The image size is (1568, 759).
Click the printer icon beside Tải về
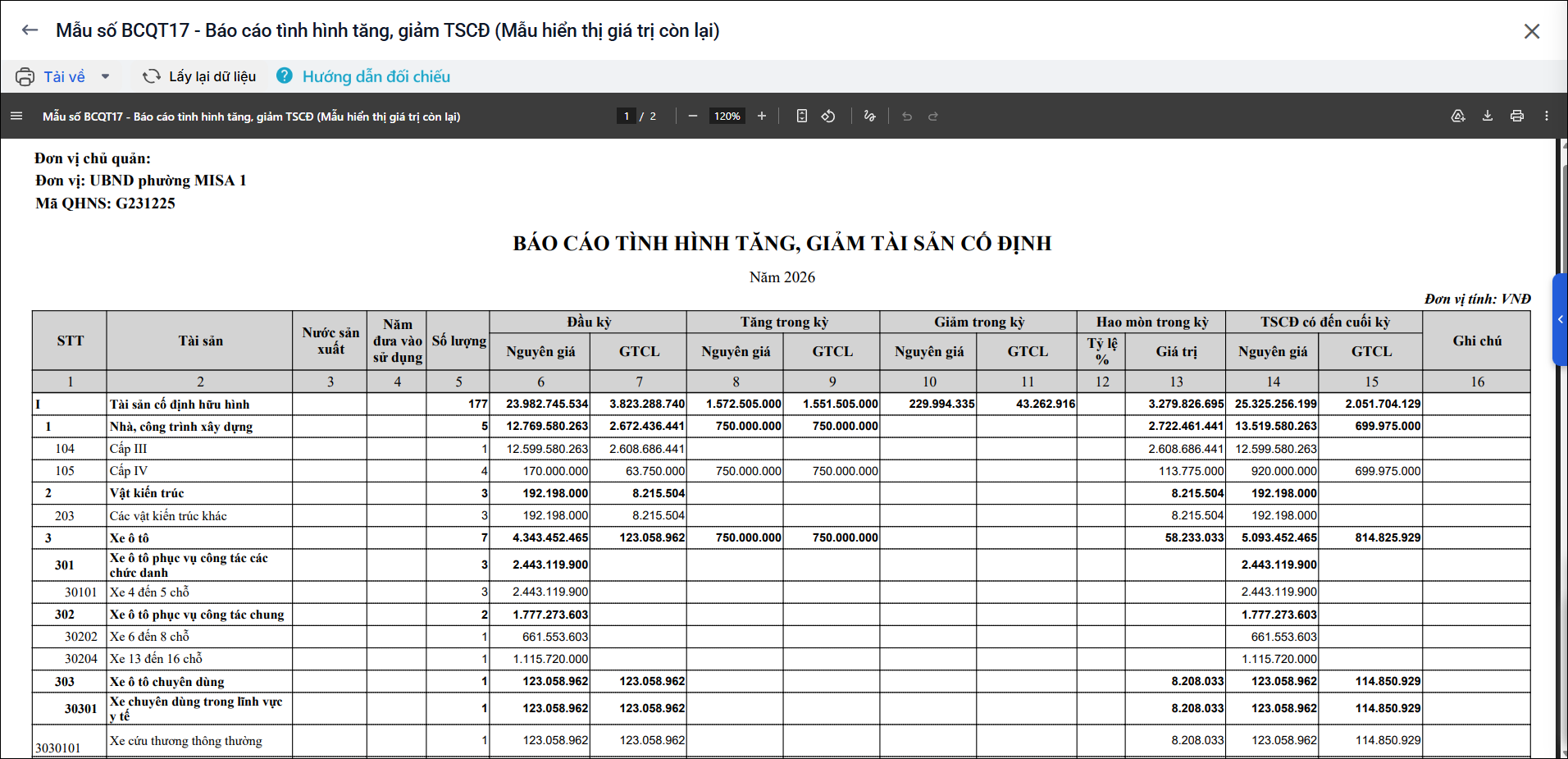[x=25, y=76]
